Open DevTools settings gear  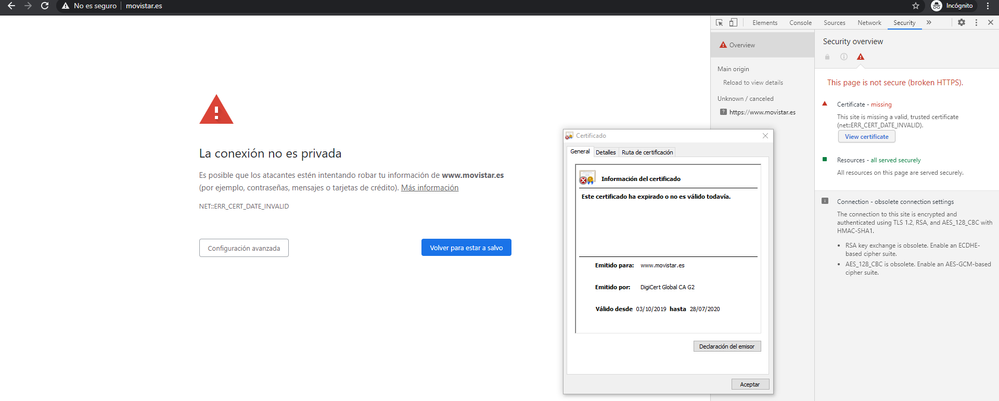pyautogui.click(x=961, y=22)
